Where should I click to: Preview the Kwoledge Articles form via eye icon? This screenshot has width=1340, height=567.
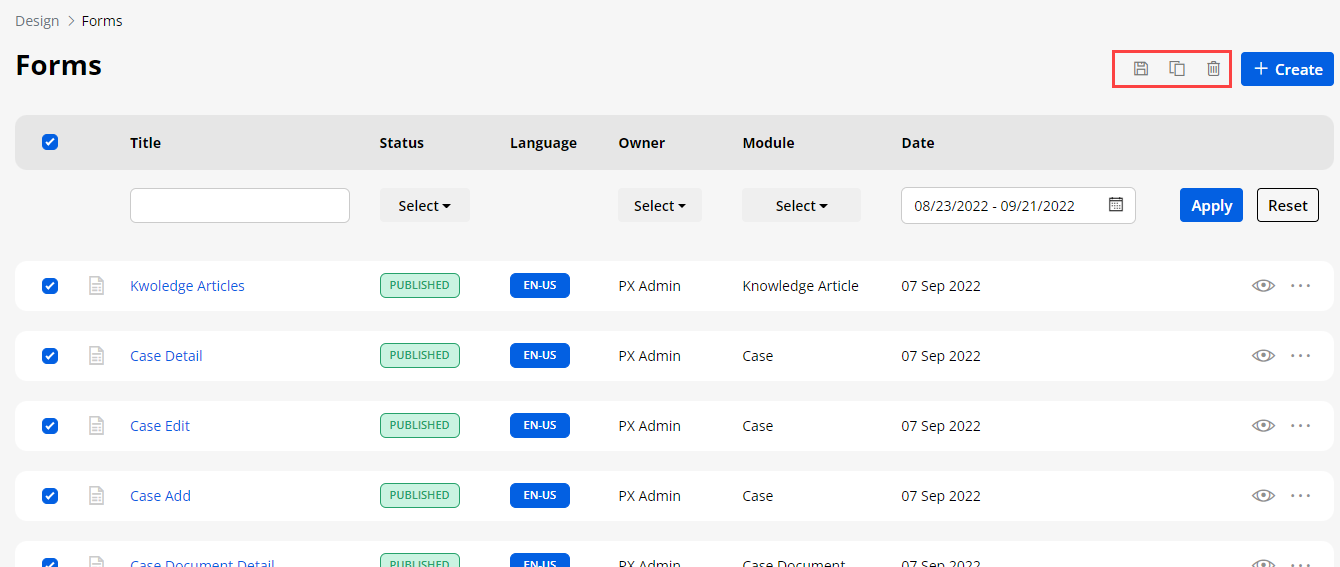1263,286
